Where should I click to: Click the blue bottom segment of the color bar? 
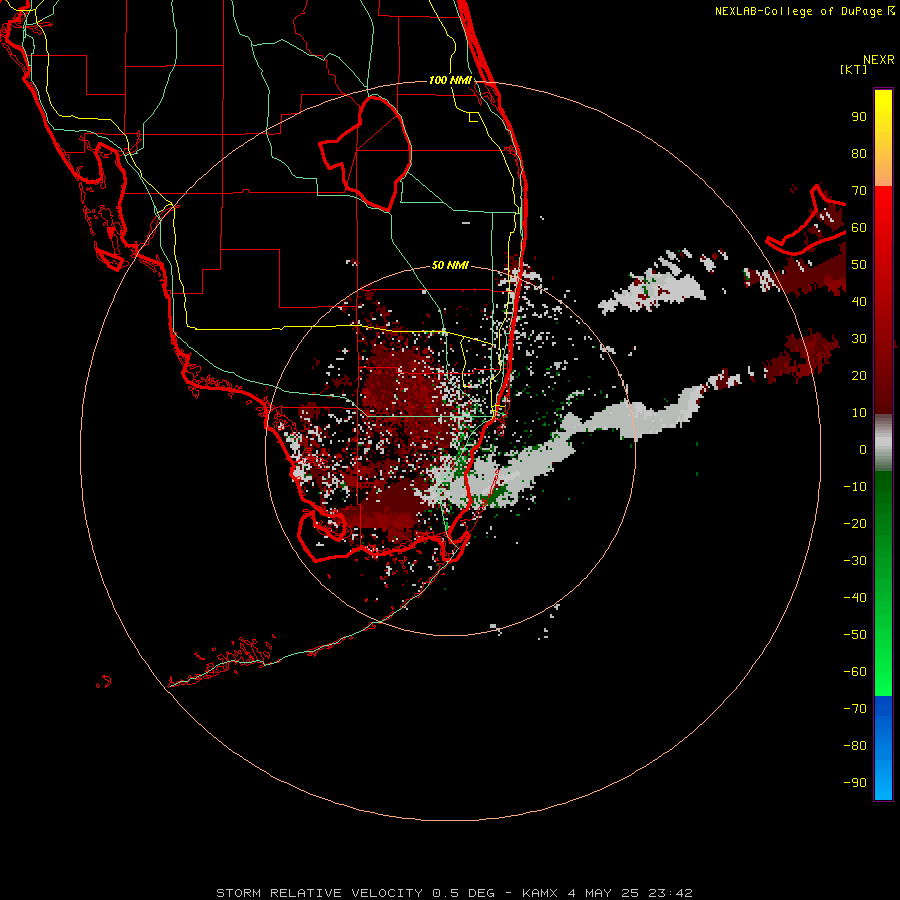[883, 748]
